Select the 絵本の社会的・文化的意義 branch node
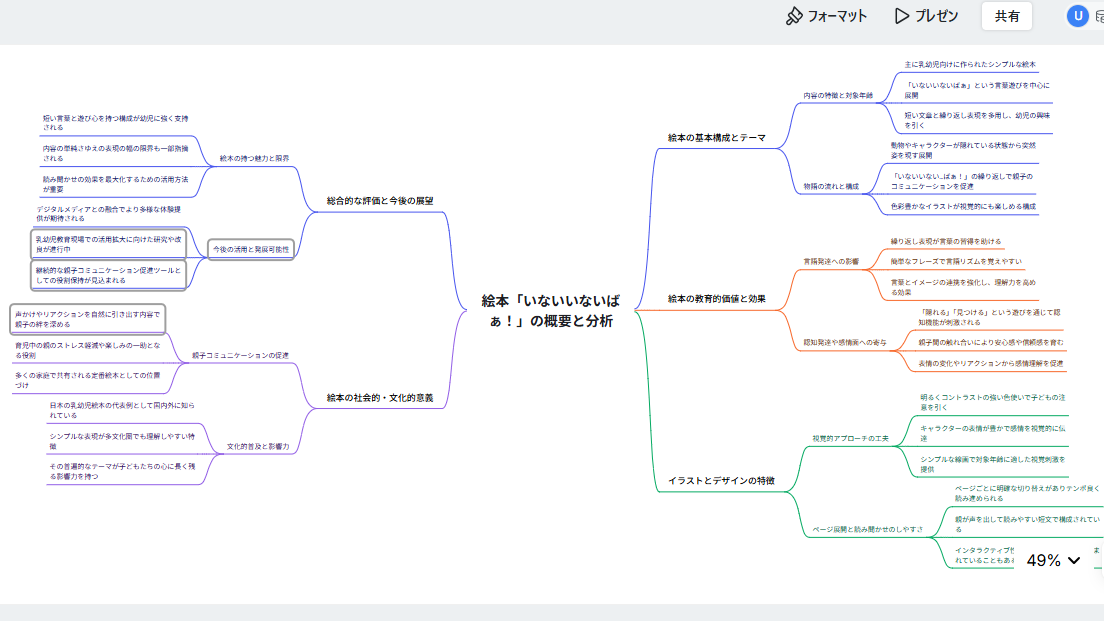The width and height of the screenshot is (1104, 621). [380, 398]
